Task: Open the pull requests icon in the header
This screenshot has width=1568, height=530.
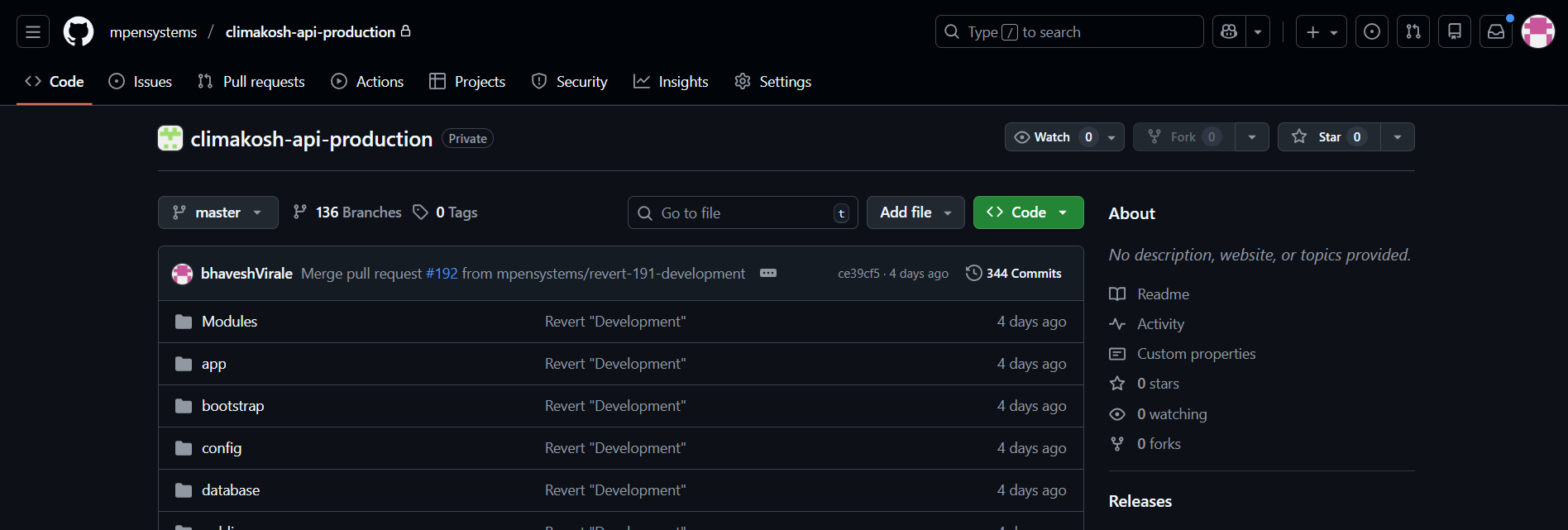Action: pyautogui.click(x=1413, y=32)
